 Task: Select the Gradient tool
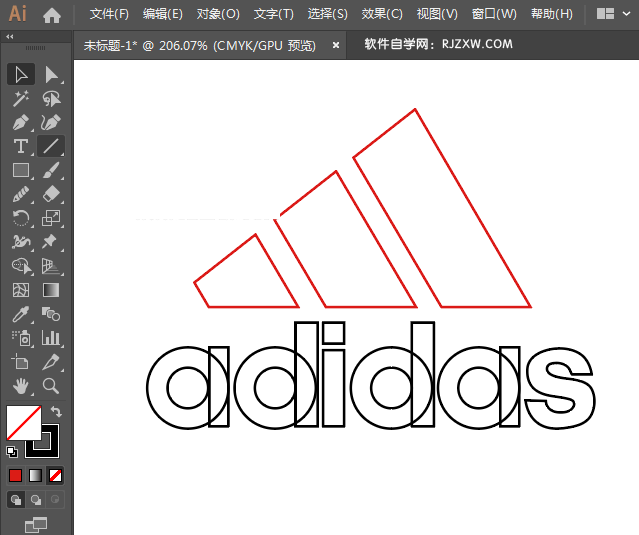pyautogui.click(x=51, y=290)
